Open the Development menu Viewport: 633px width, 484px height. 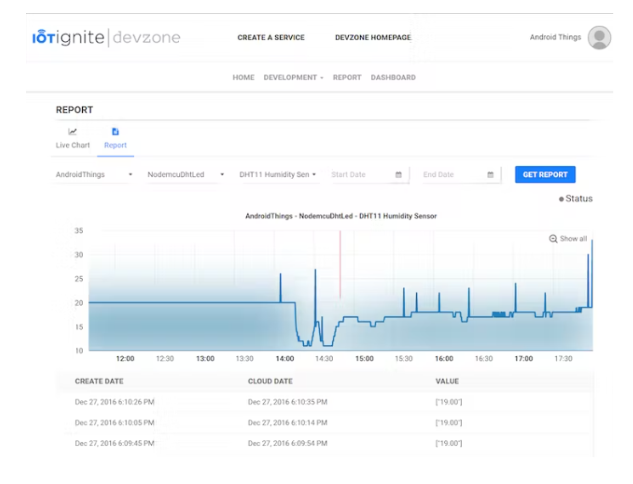tap(292, 77)
